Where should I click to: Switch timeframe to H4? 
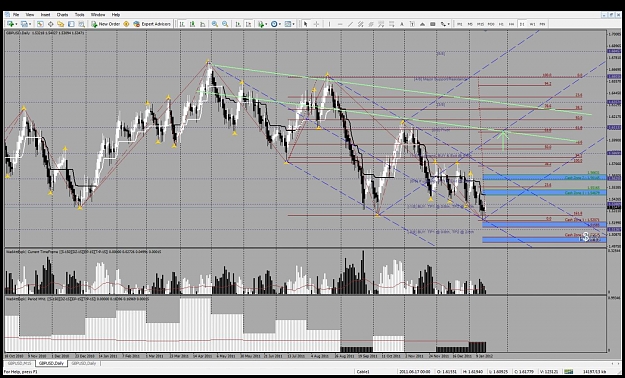pos(511,24)
